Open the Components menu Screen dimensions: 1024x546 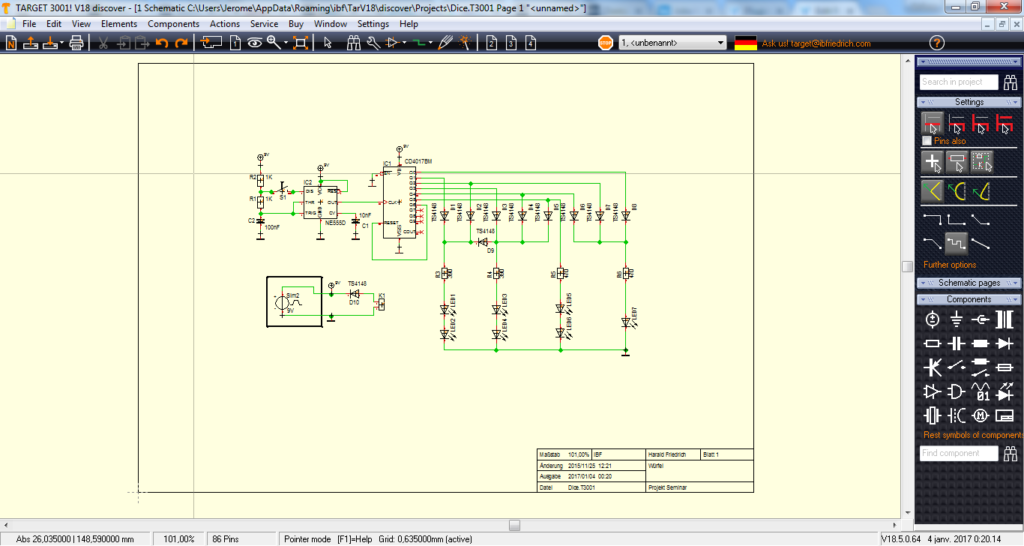[x=173, y=24]
